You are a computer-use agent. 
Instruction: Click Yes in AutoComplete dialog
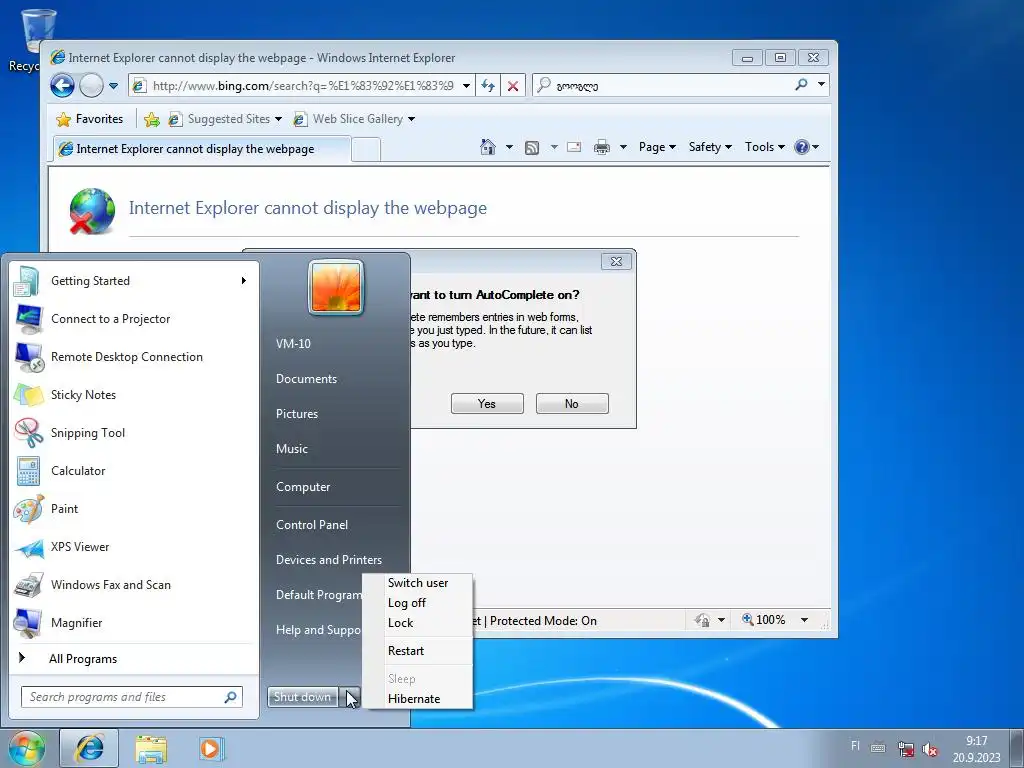click(x=487, y=404)
